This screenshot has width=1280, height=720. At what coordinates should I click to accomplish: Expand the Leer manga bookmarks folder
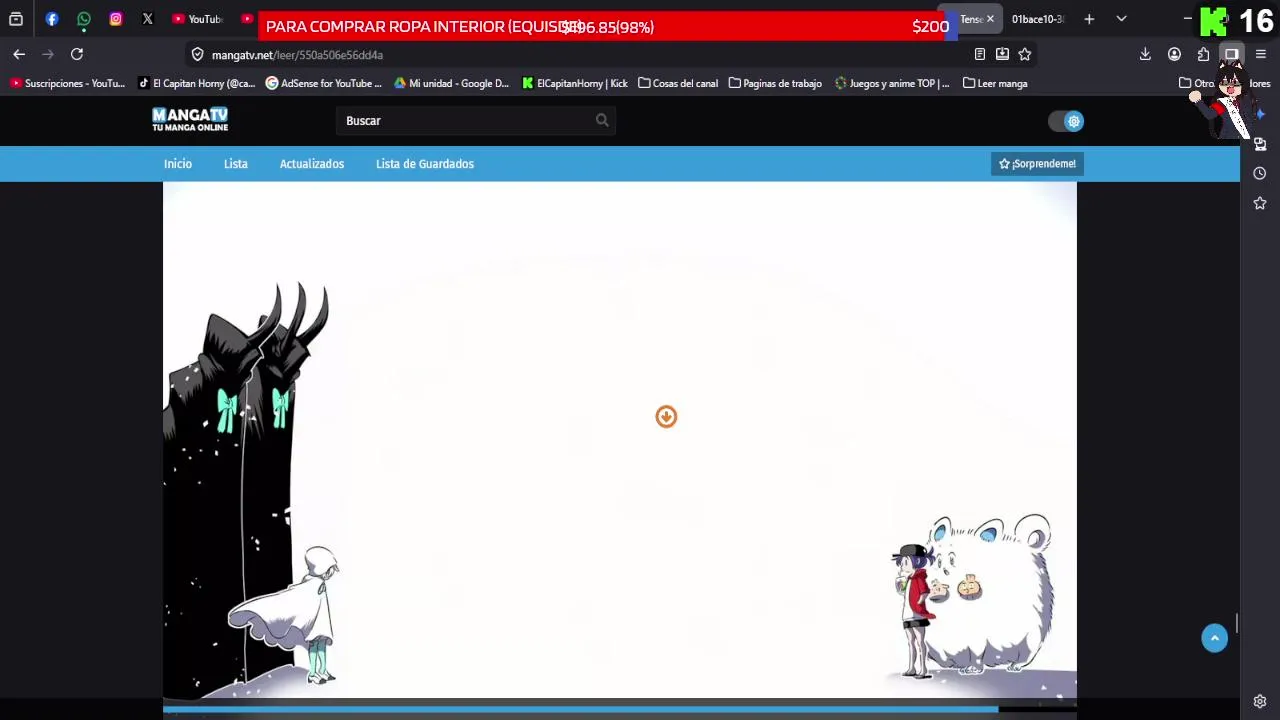(995, 83)
